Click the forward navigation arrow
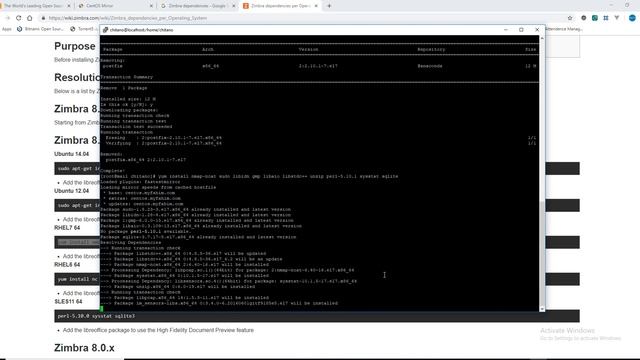Image resolution: width=640 pixels, height=360 pixels. (x=7, y=18)
